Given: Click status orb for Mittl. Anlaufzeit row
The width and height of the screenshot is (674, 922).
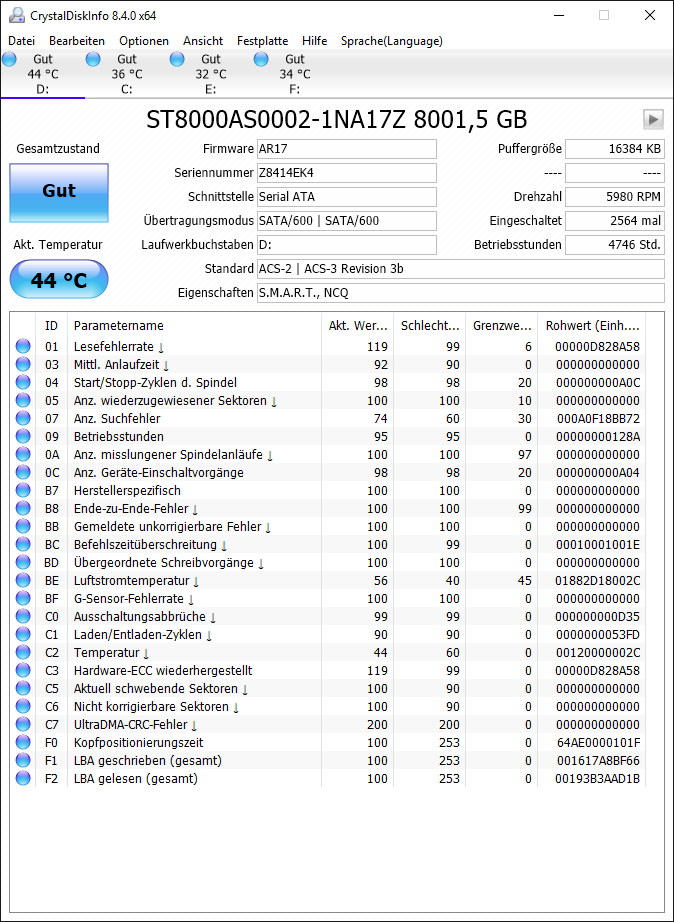Looking at the screenshot, I should tap(23, 365).
